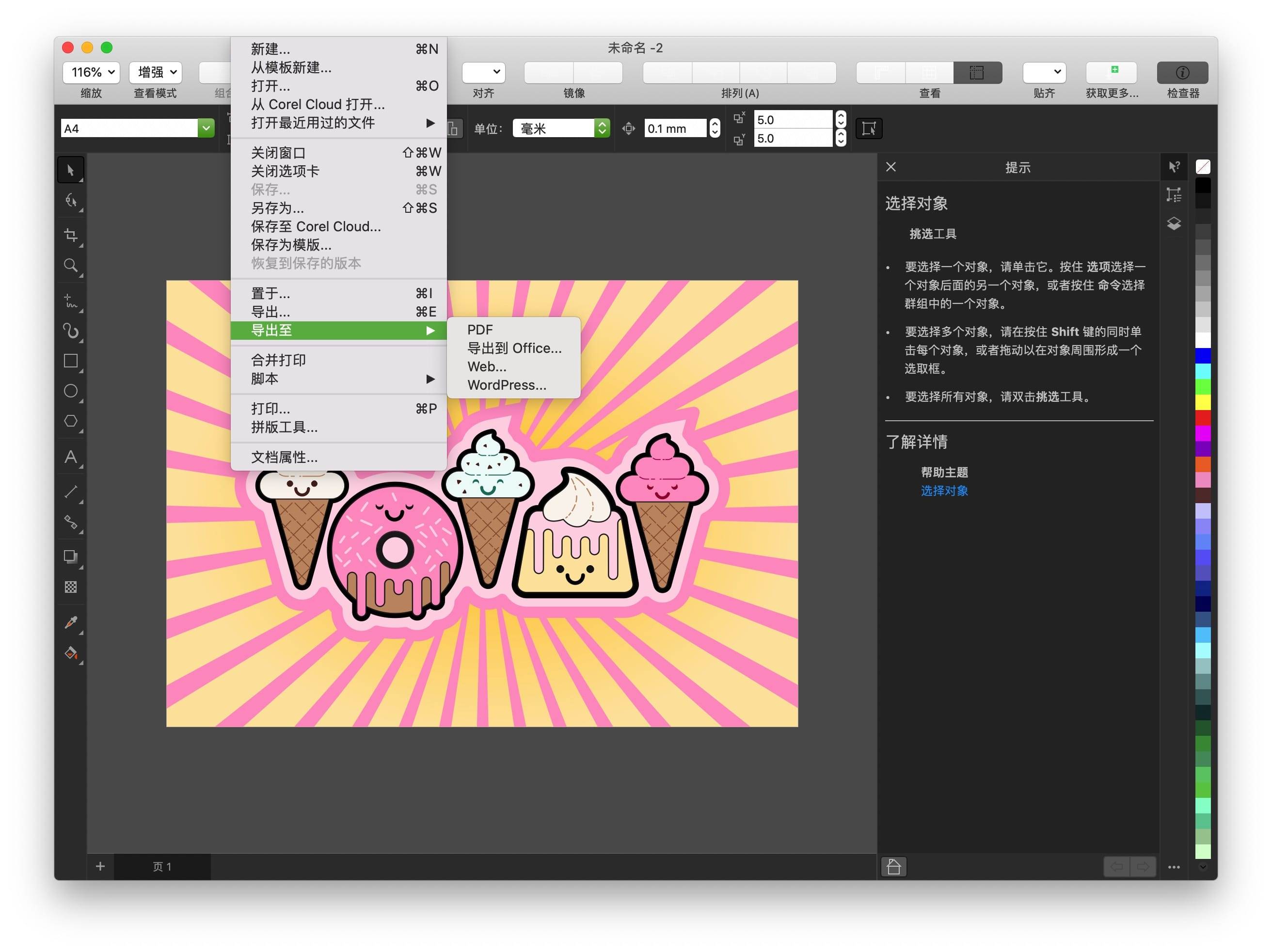Choose PDF from the export submenu
Viewport: 1272px width, 952px height.
[479, 330]
